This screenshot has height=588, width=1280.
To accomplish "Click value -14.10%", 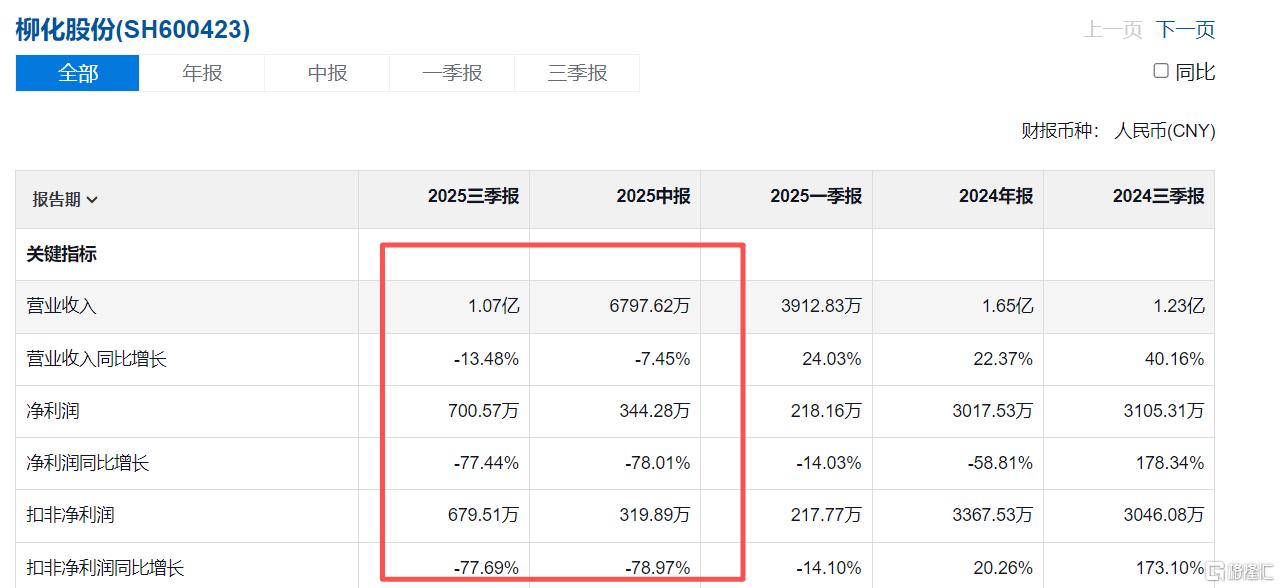I will [x=828, y=568].
